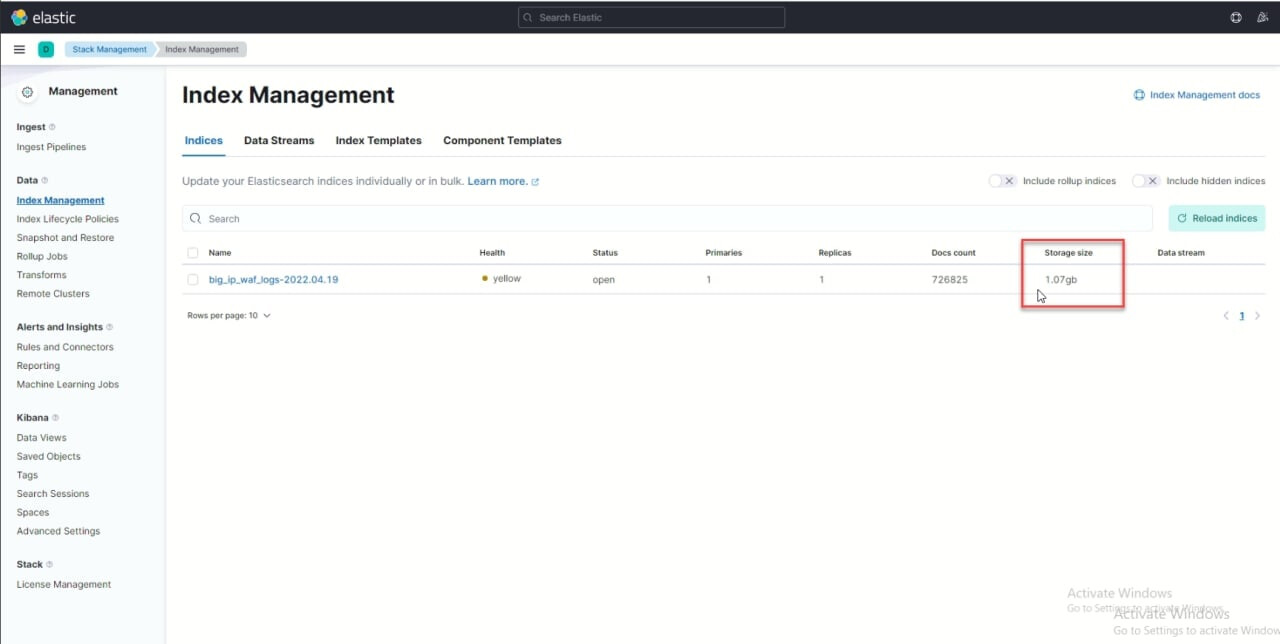
Task: Switch to the Indices tab
Action: pyautogui.click(x=203, y=141)
